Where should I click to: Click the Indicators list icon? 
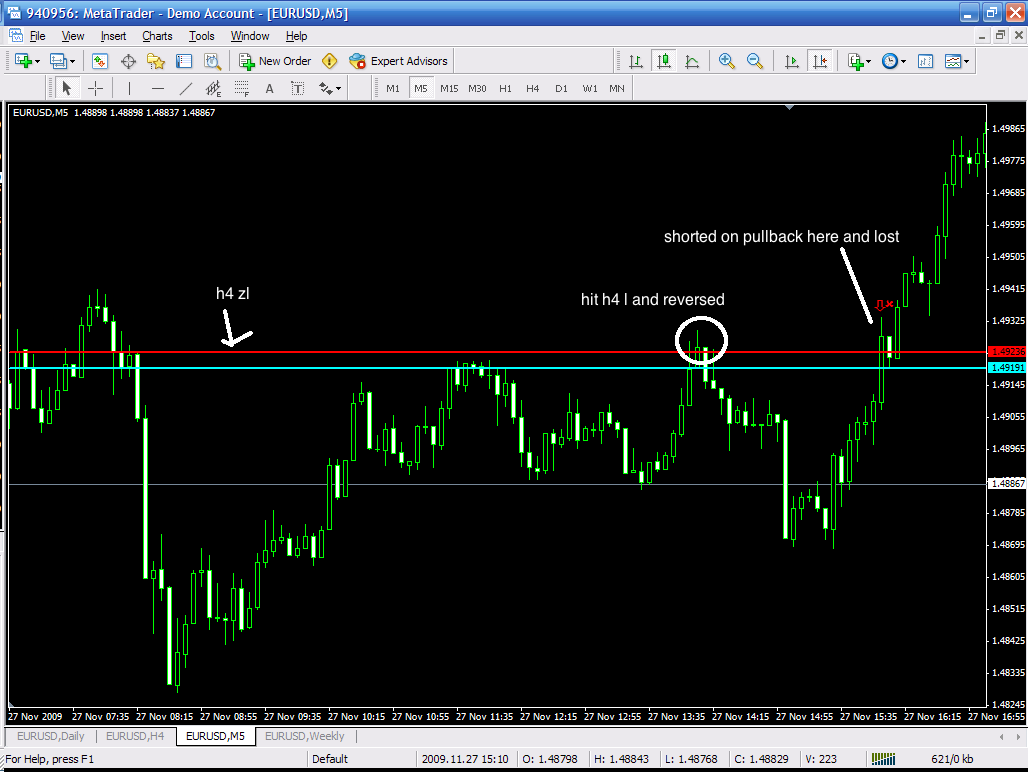click(x=856, y=61)
